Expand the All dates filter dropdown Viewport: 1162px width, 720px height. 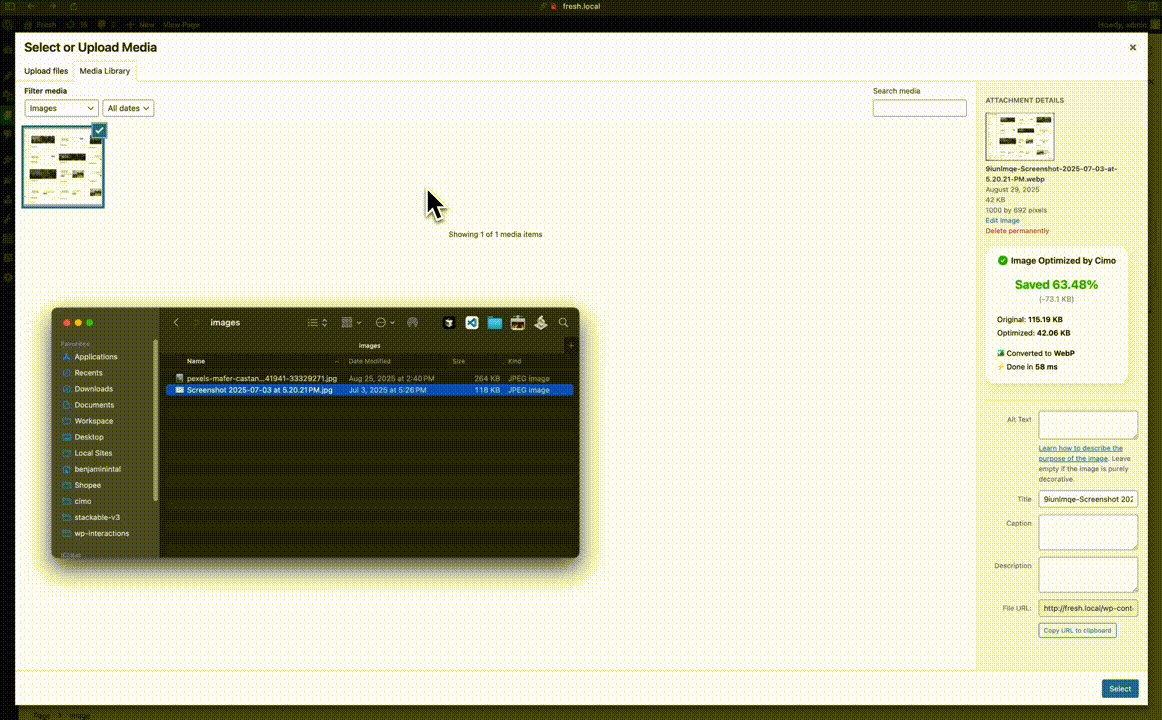(x=128, y=108)
